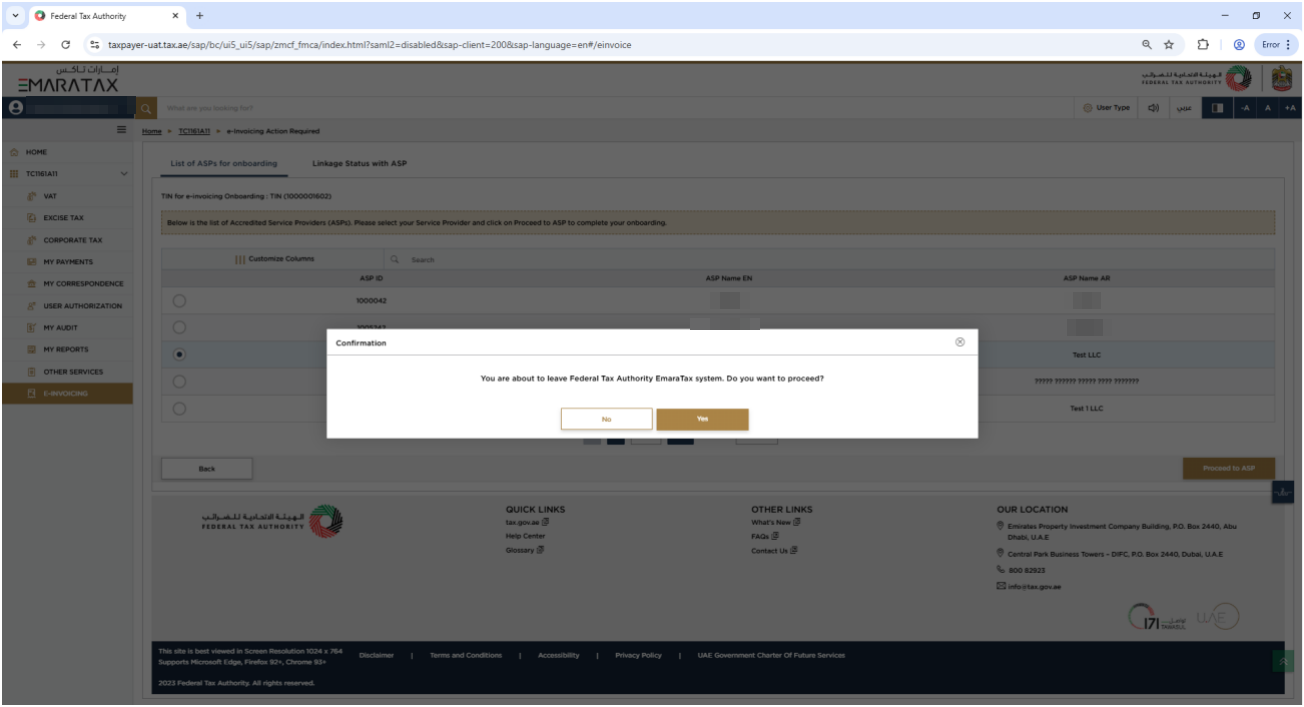Open the Contact Us link

(773, 550)
